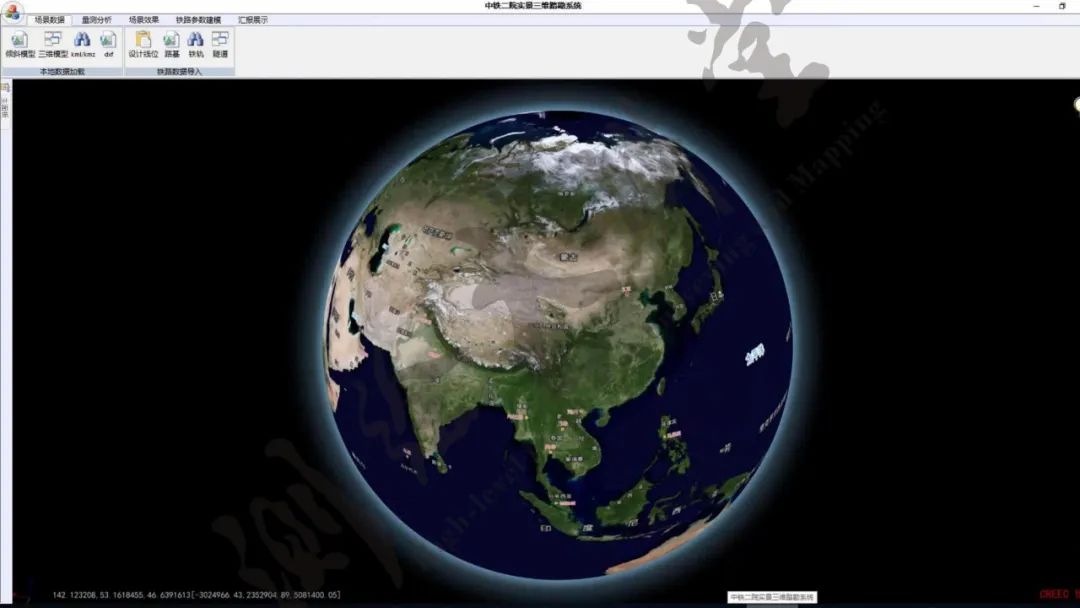Image resolution: width=1080 pixels, height=608 pixels.
Task: Load an oblique model (倾斜模型)
Action: [x=19, y=43]
